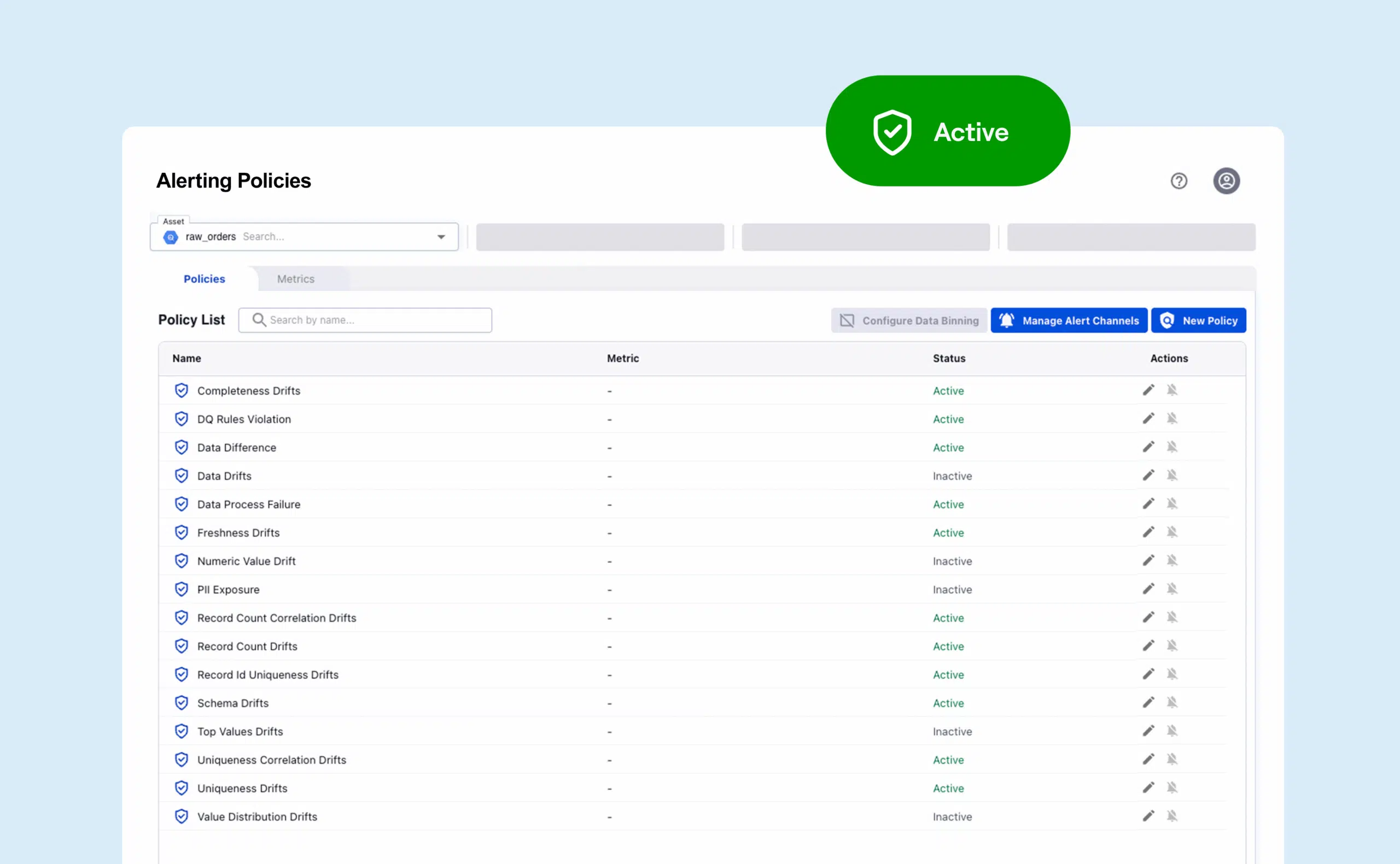1400x864 pixels.
Task: Select the shield icon next to Completeness Drifts
Action: 182,390
